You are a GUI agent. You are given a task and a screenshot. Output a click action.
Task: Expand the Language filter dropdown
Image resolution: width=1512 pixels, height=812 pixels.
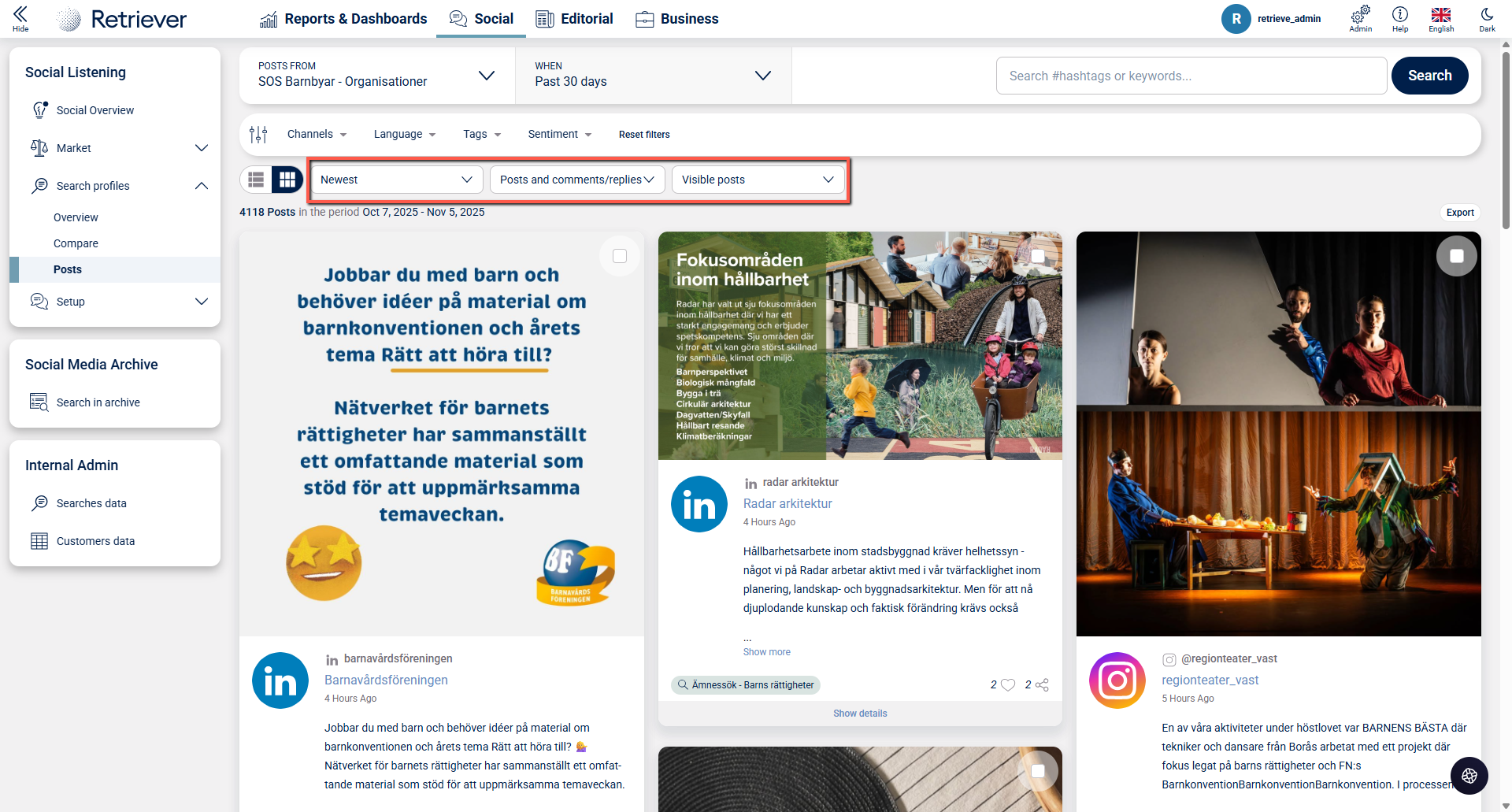(405, 135)
